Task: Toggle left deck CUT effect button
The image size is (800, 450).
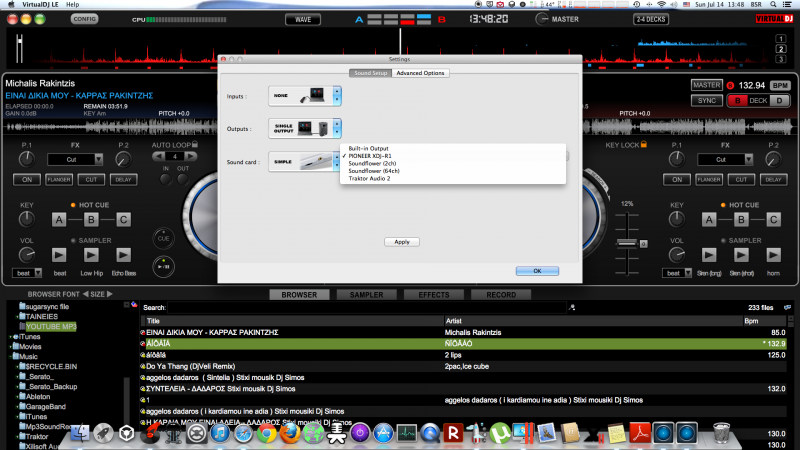Action: pyautogui.click(x=91, y=180)
